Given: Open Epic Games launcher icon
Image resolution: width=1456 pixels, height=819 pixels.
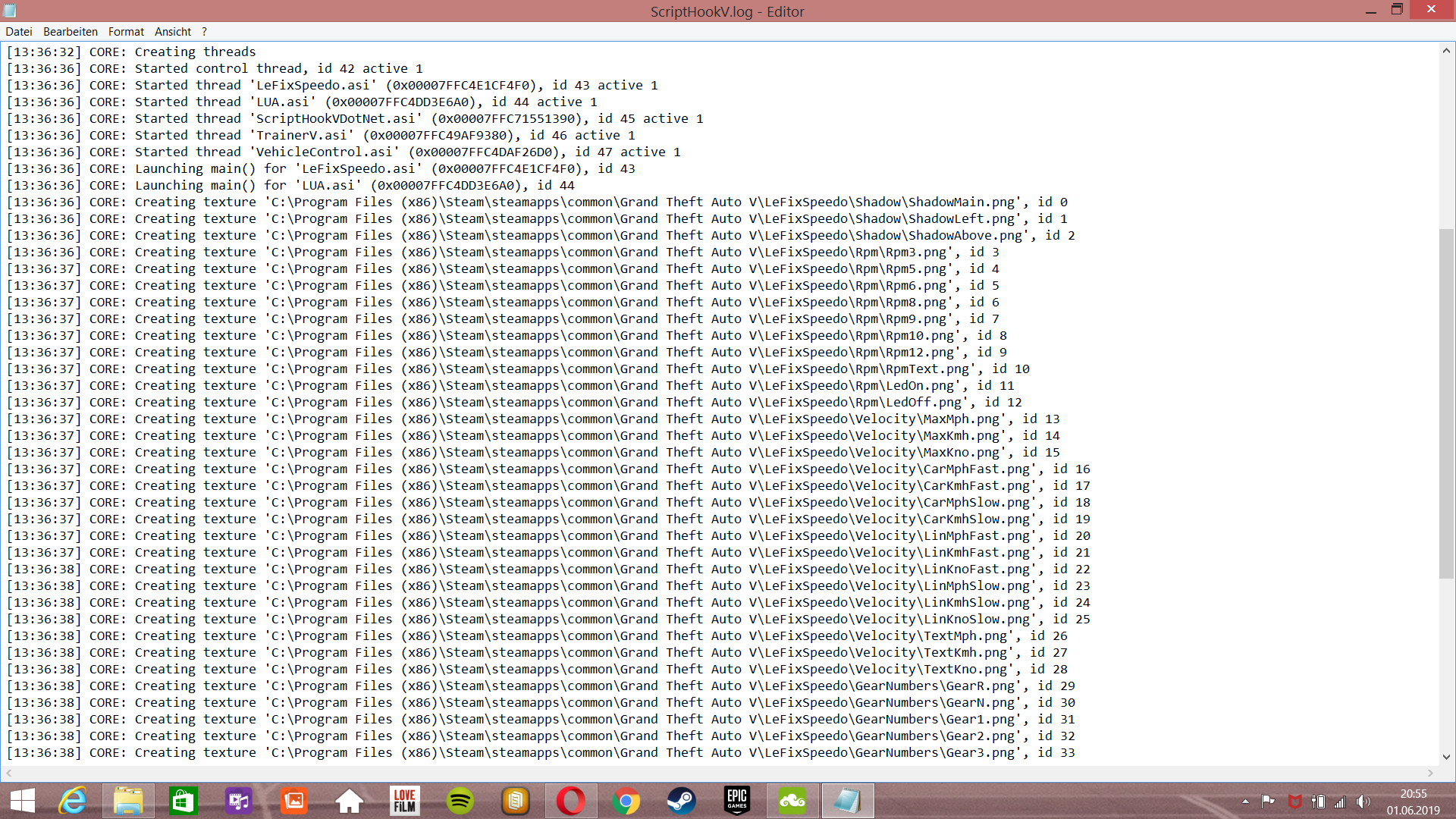Looking at the screenshot, I should point(736,801).
